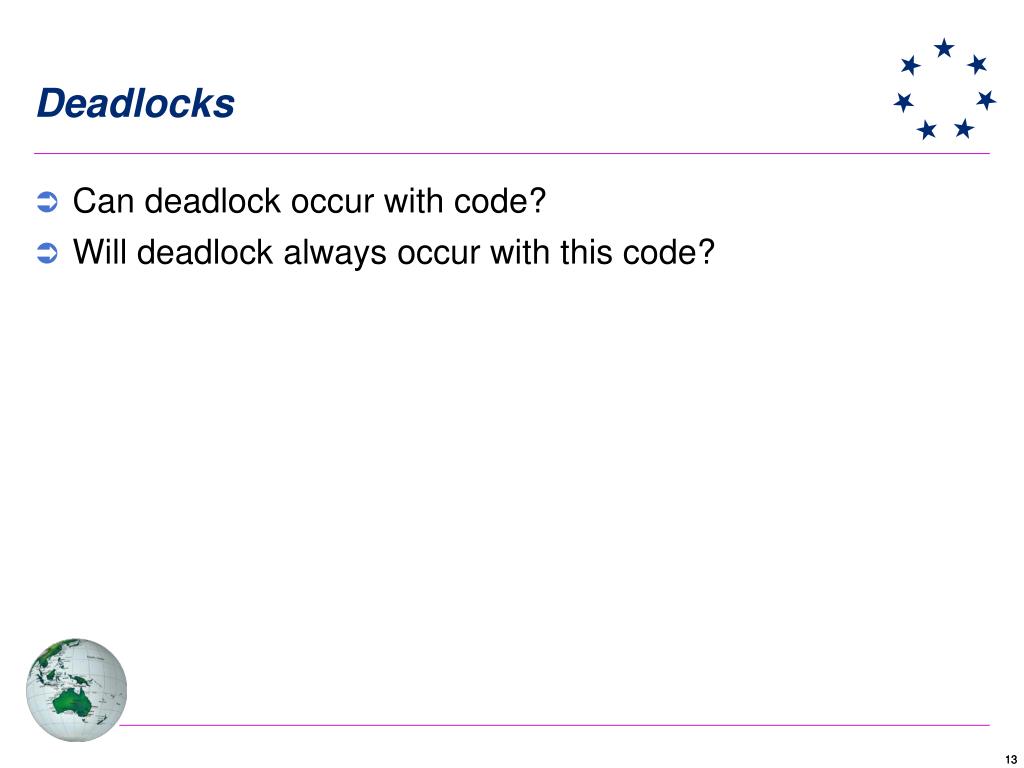Click the leftmost star in the logo
This screenshot has height=768, width=1024.
[x=904, y=102]
